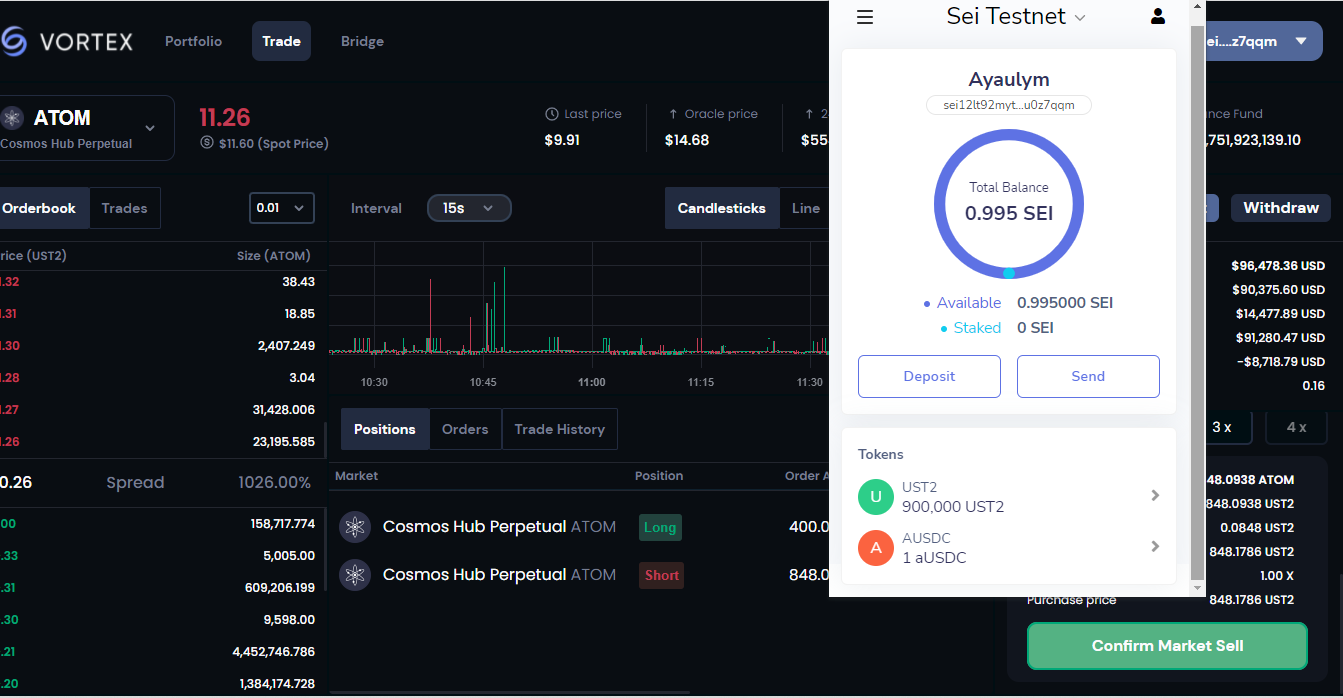This screenshot has width=1343, height=698.
Task: Open the Trade History tab
Action: pos(560,429)
